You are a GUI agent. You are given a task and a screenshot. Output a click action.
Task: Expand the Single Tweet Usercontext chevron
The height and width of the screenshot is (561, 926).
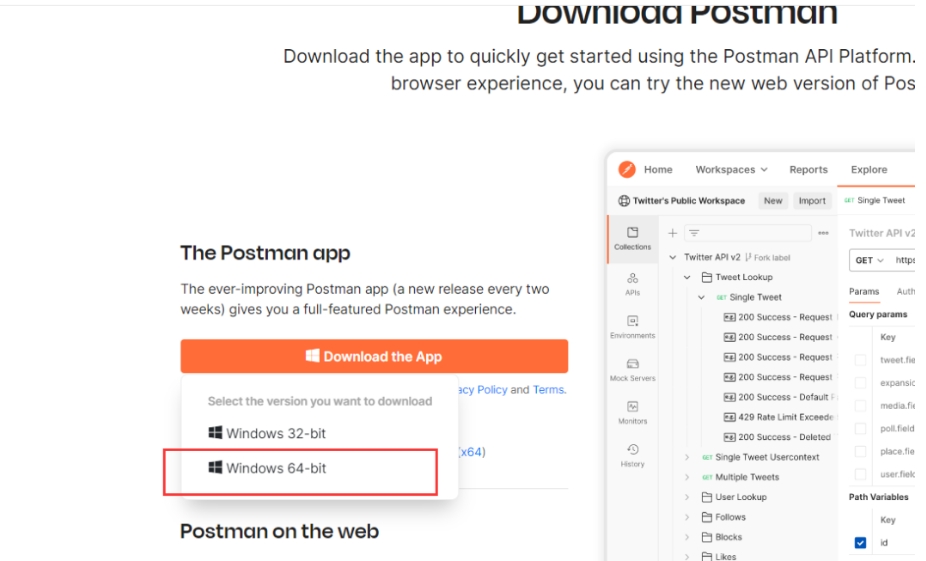point(687,457)
